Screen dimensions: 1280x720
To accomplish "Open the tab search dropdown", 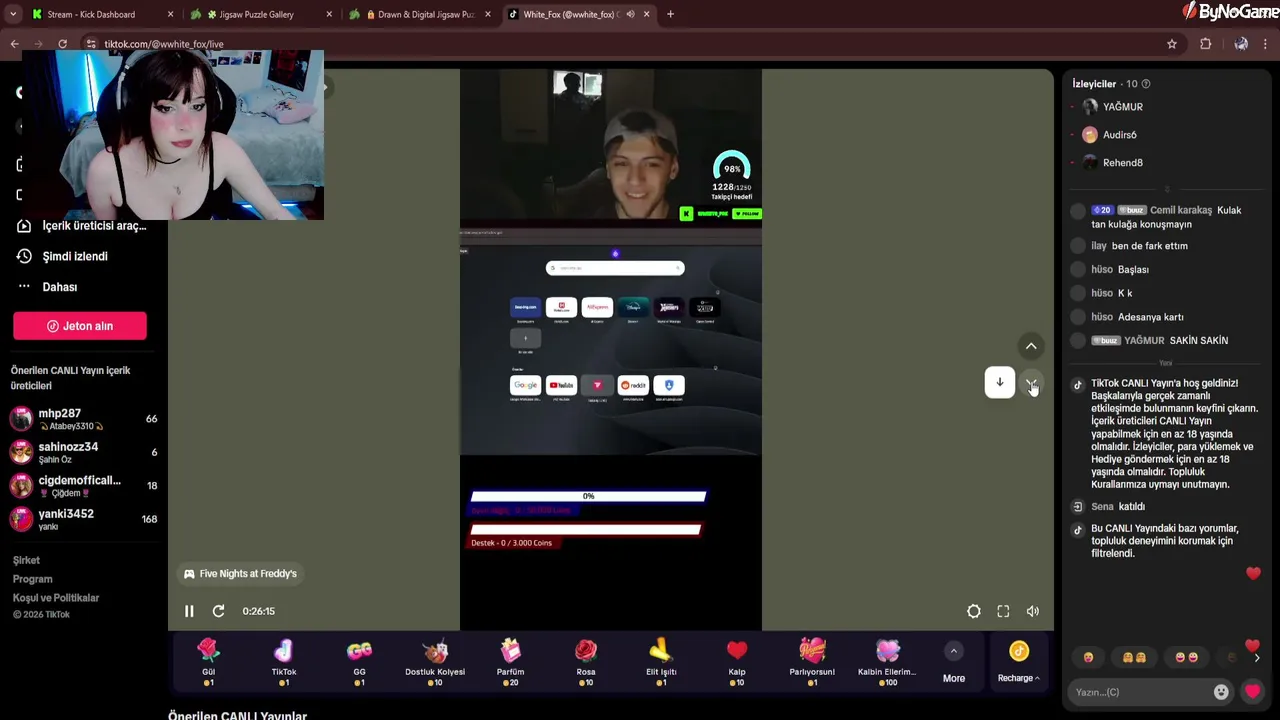I will pyautogui.click(x=12, y=14).
